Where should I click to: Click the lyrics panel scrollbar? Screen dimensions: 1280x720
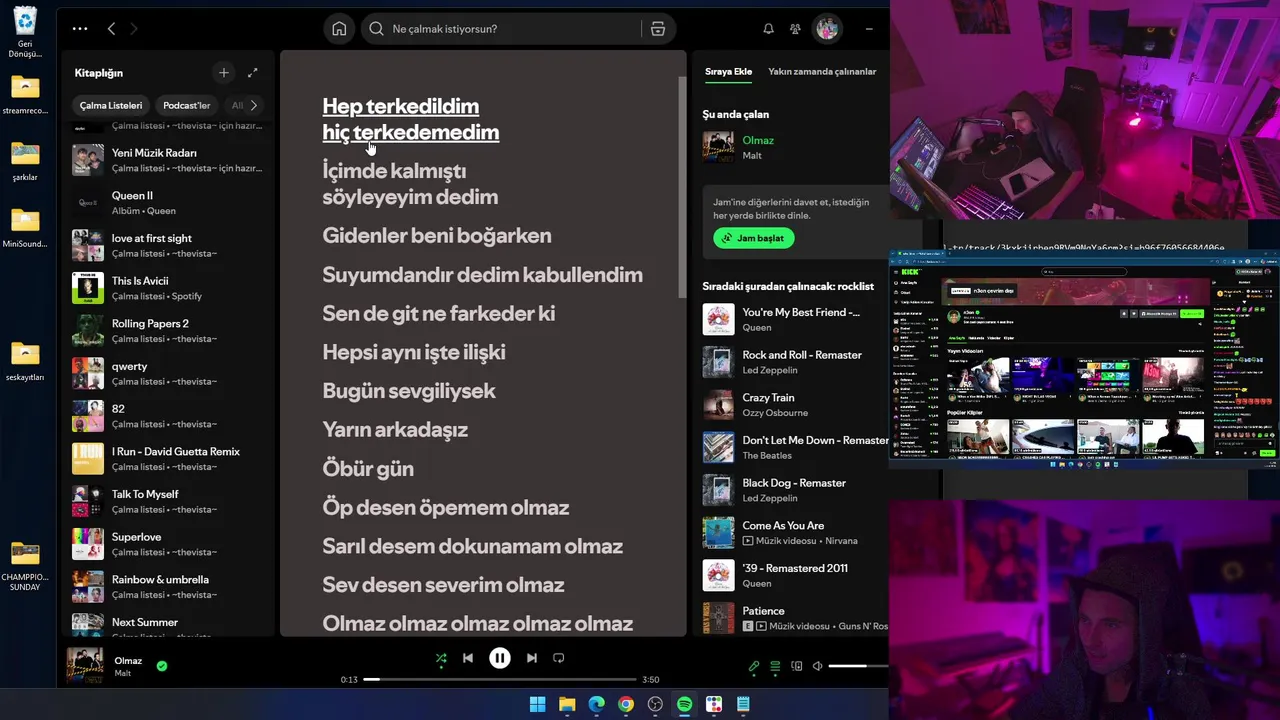click(683, 185)
